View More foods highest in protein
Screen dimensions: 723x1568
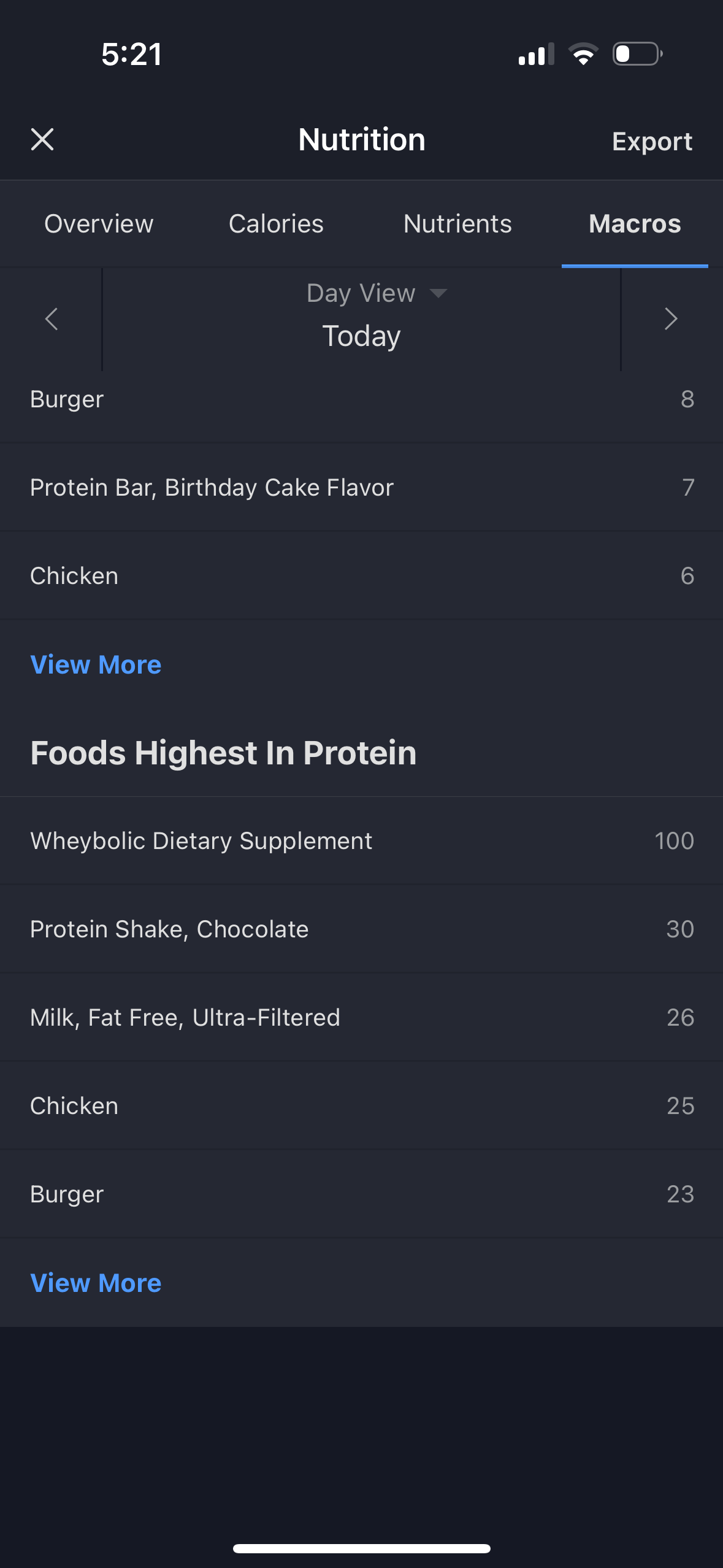[x=96, y=1283]
